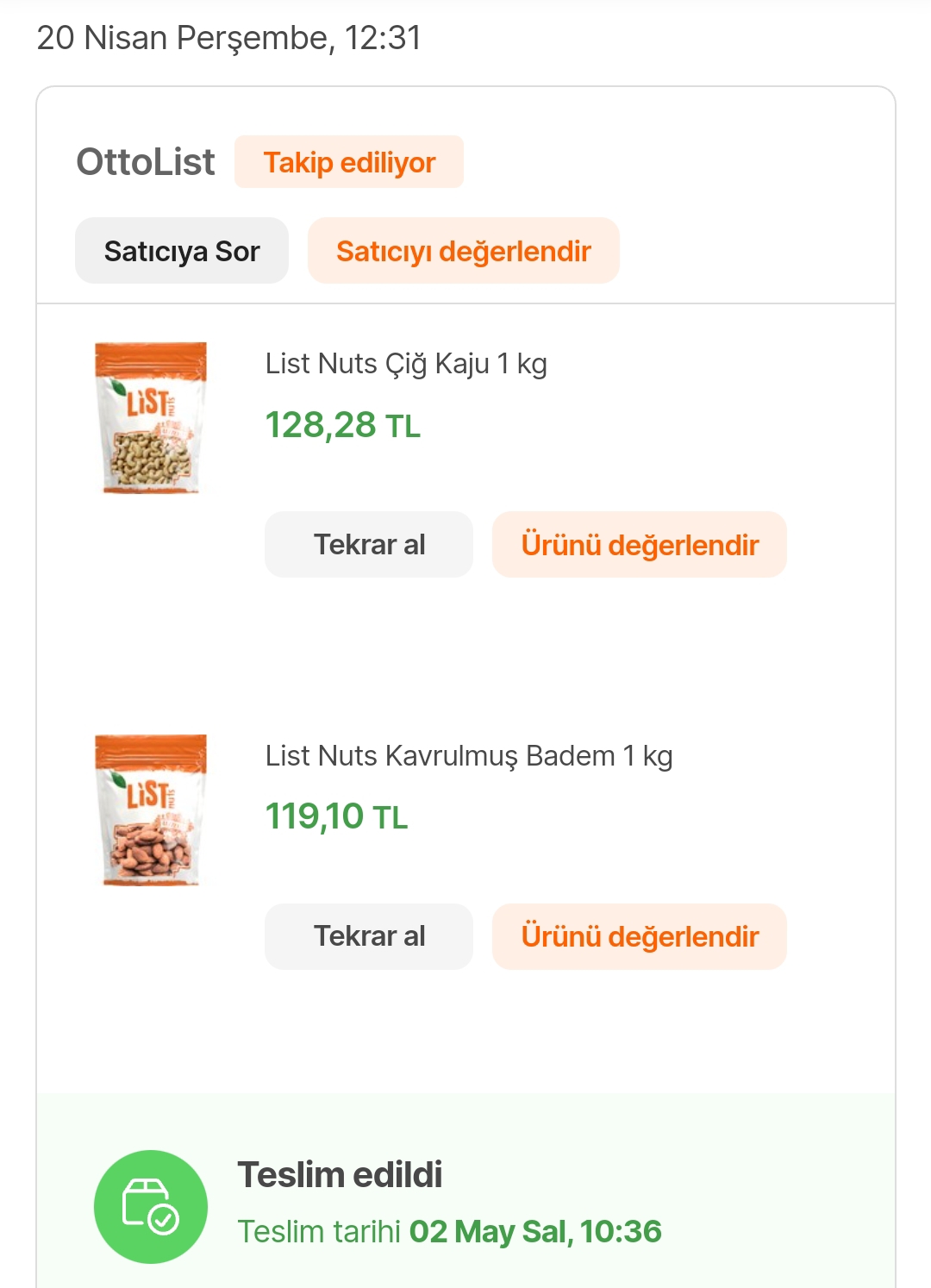Click Tekrar al for Kavrulmuş Badem

click(x=369, y=936)
